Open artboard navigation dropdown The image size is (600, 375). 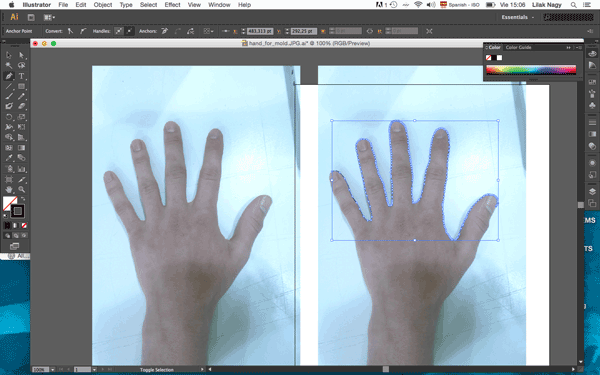(x=94, y=369)
